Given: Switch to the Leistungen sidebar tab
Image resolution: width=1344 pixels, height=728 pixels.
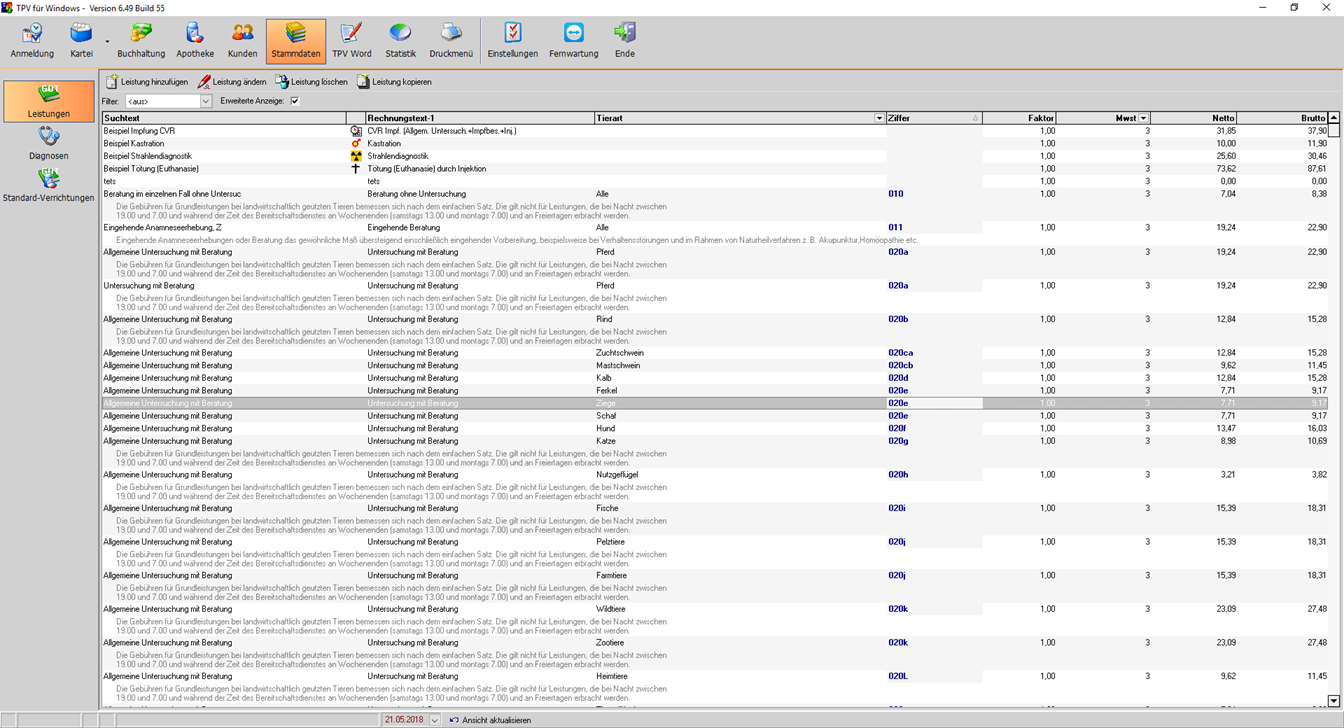Looking at the screenshot, I should (x=48, y=101).
